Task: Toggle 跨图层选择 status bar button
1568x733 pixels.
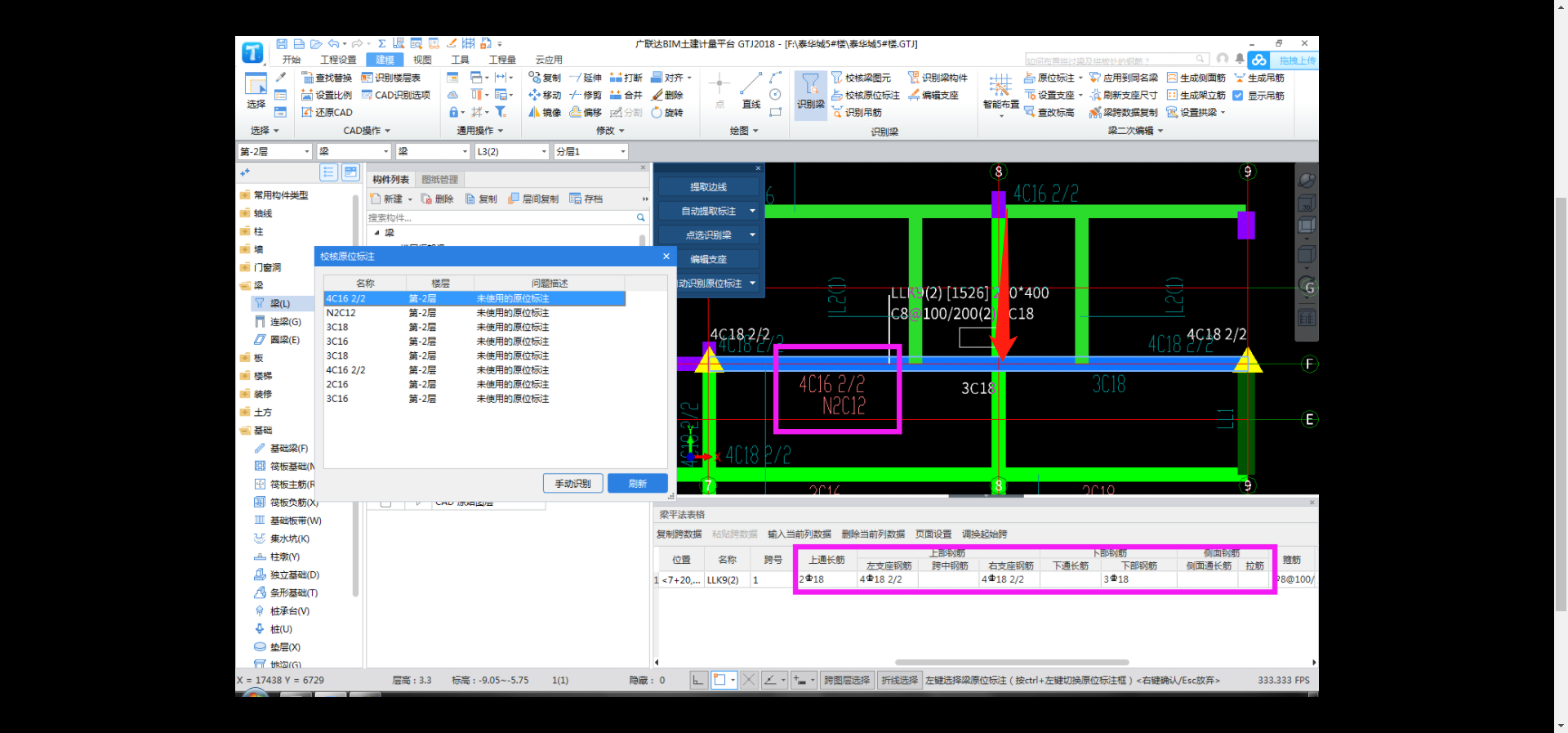Action: click(x=846, y=680)
